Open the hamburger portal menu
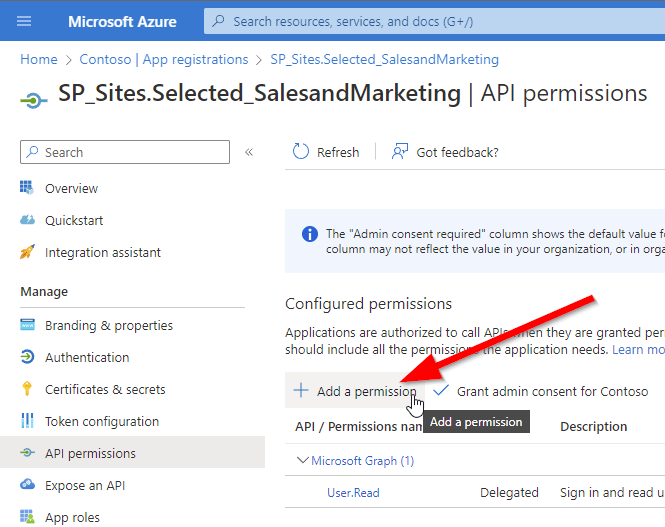This screenshot has height=527, width=665. 24,21
